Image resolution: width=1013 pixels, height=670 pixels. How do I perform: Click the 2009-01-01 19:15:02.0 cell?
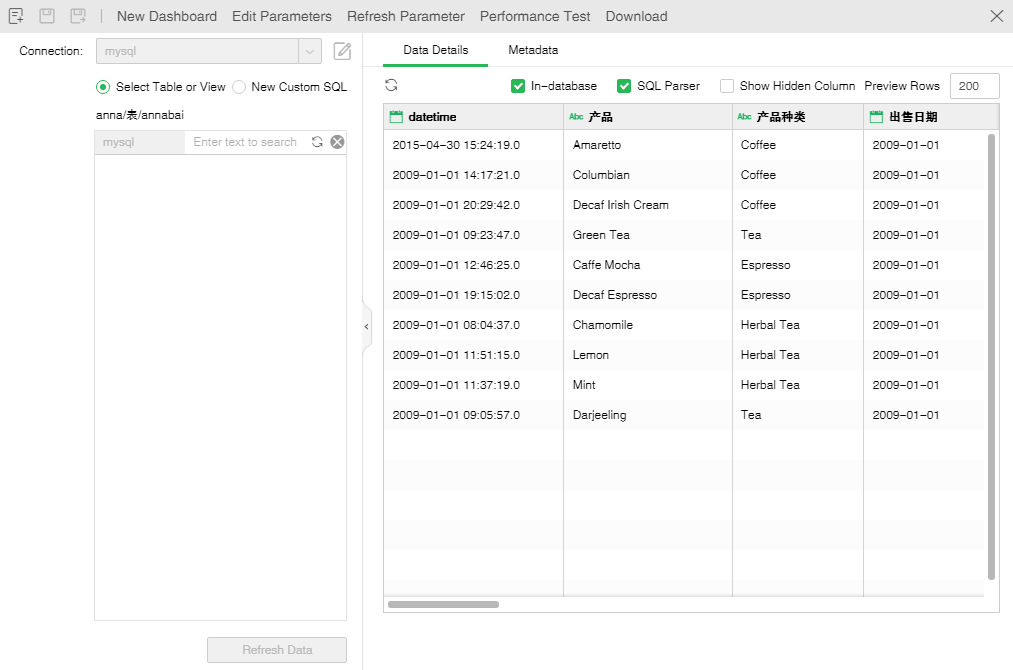click(x=474, y=295)
